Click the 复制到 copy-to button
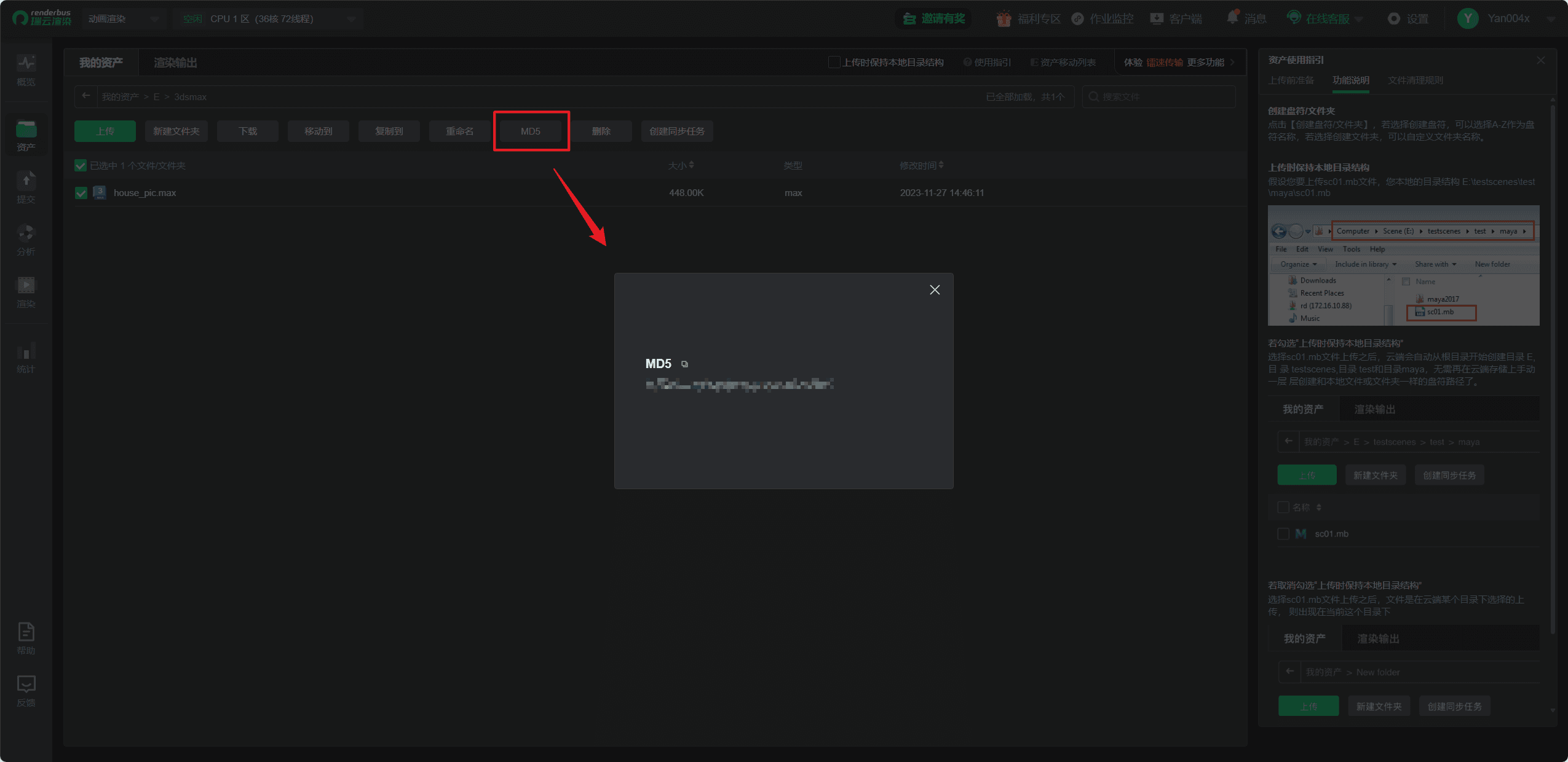The image size is (1568, 762). click(389, 131)
